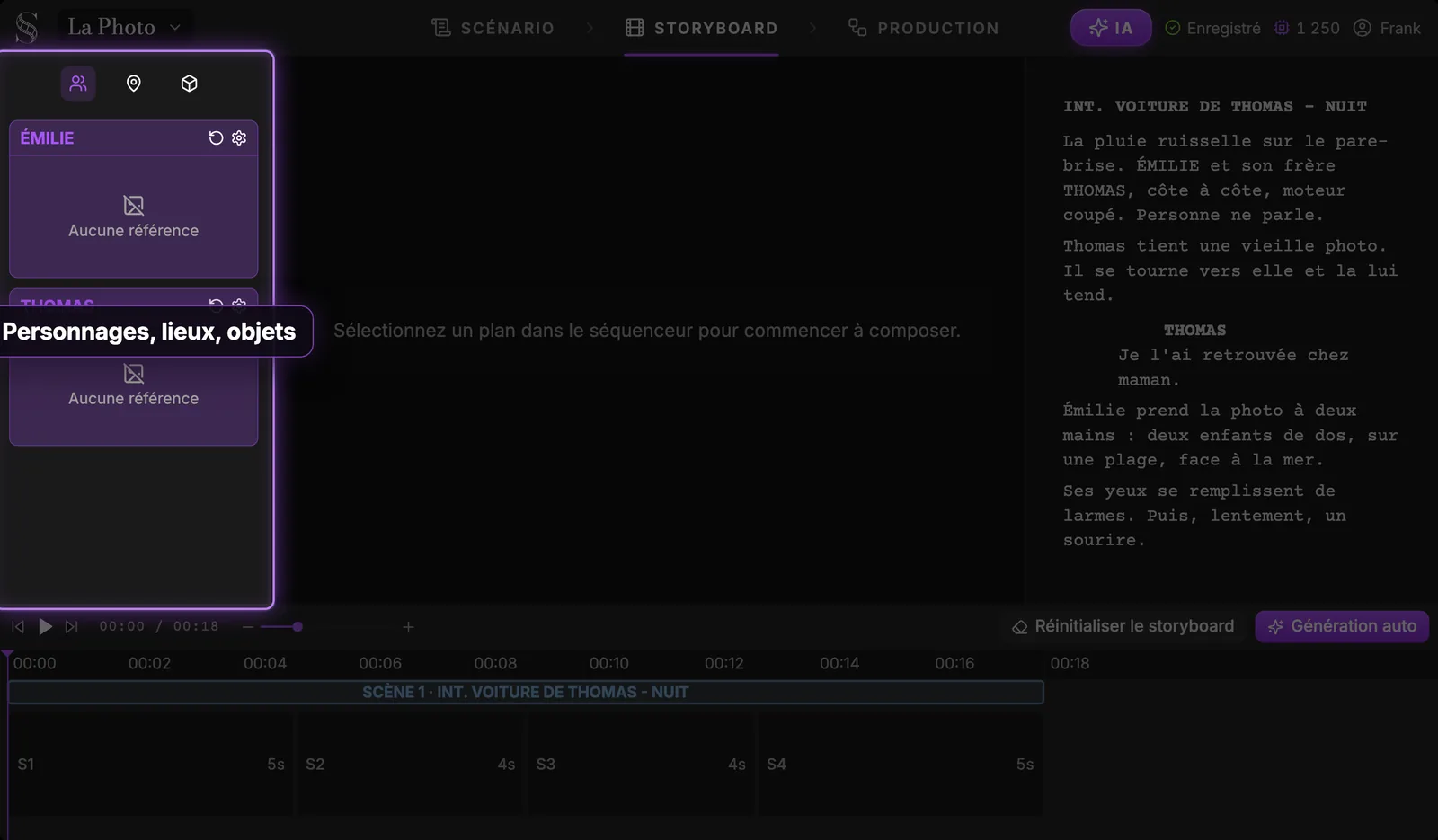Zoom out the timeline with minus icon
This screenshot has width=1438, height=840.
coord(248,626)
